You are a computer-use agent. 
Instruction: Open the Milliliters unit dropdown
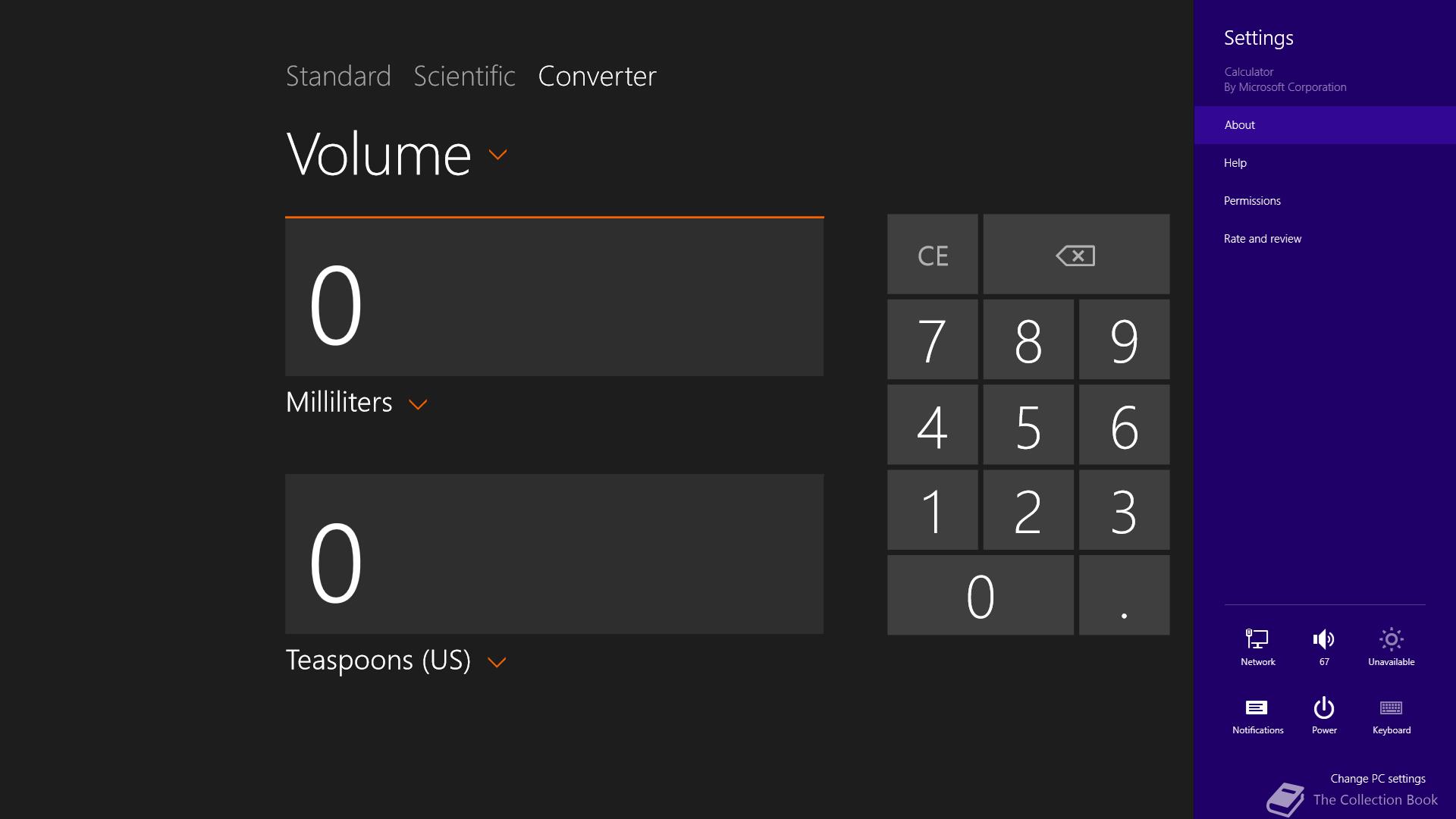(356, 403)
